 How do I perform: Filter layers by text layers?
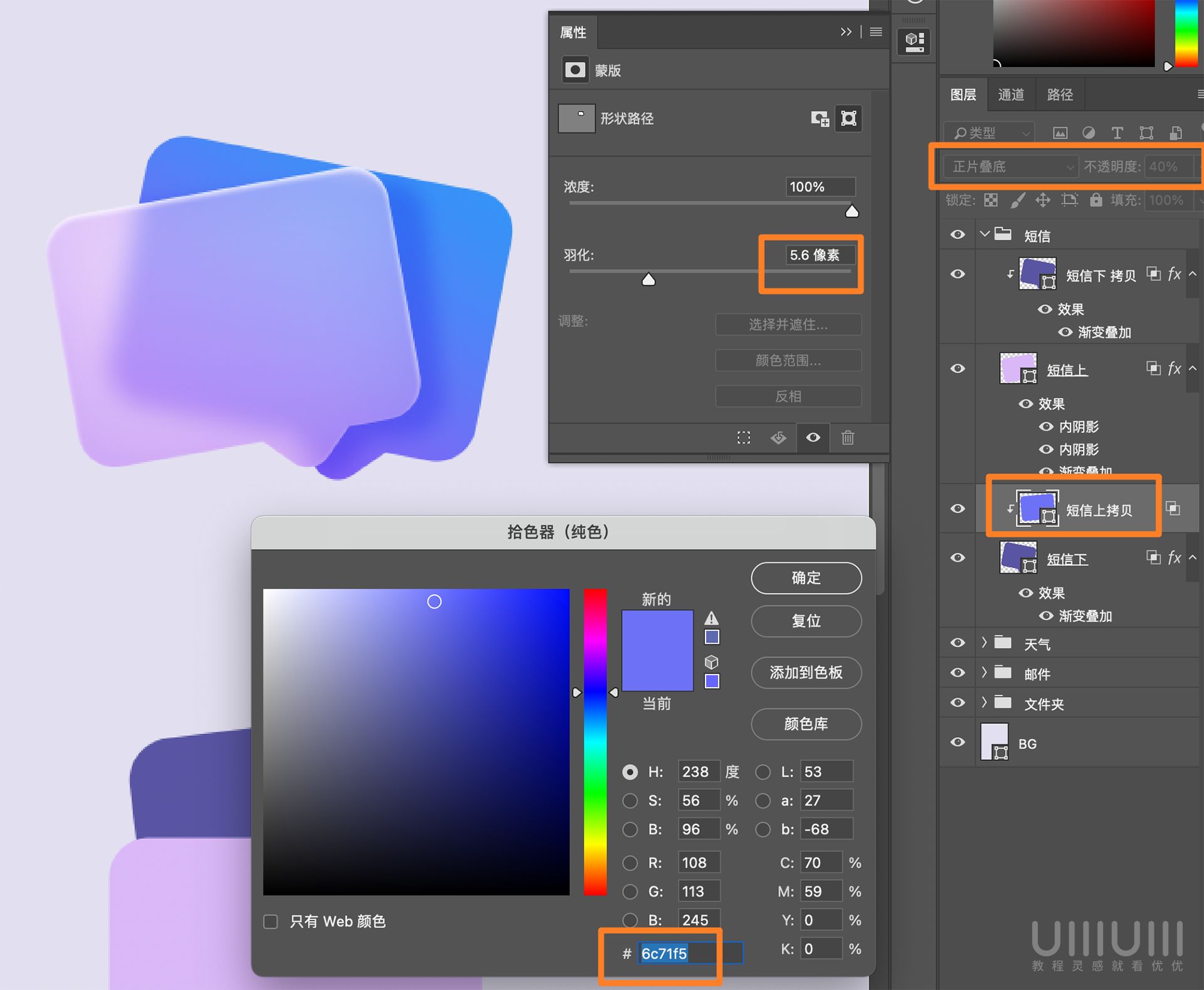click(1117, 132)
